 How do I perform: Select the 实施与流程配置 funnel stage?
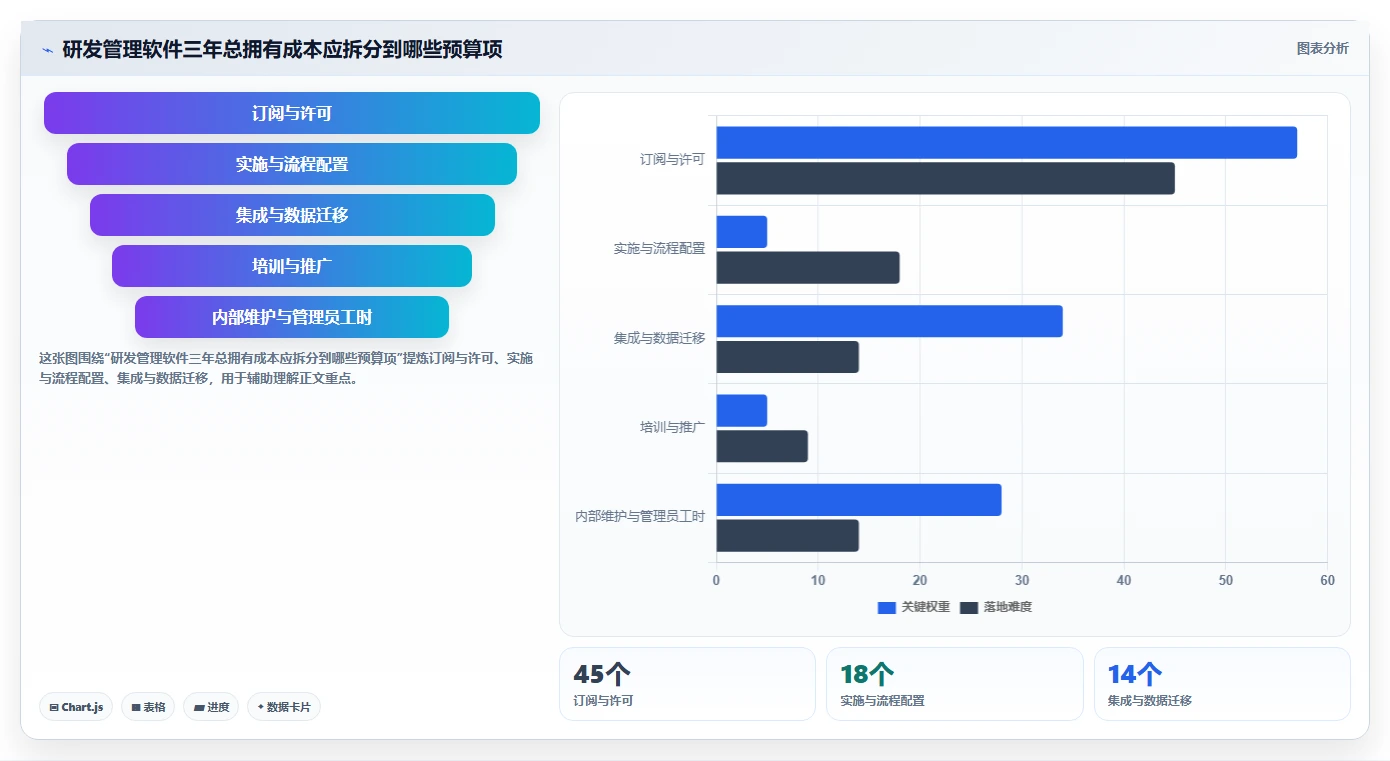coord(292,164)
